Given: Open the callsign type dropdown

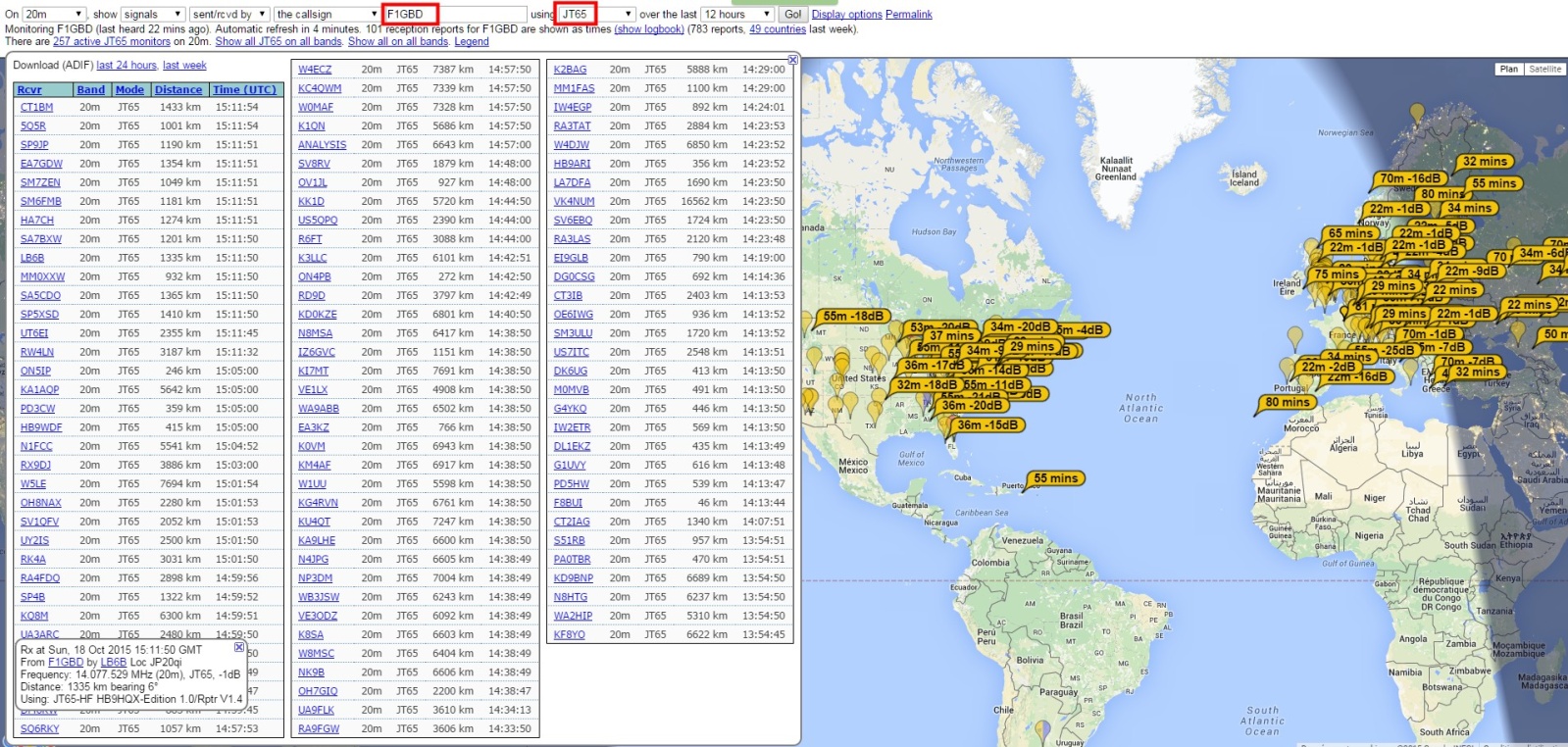Looking at the screenshot, I should [326, 14].
